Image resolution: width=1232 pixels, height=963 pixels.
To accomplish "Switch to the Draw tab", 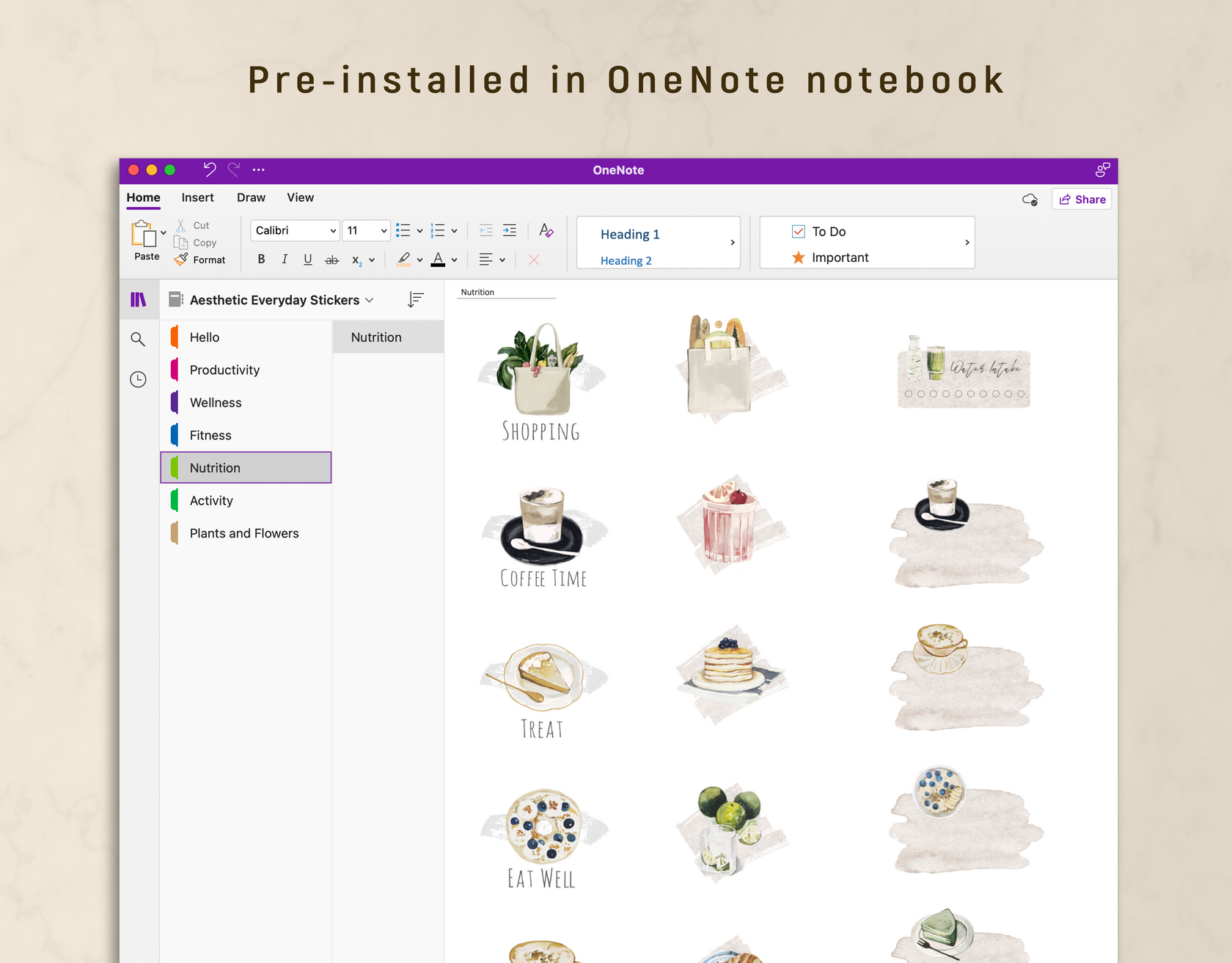I will point(251,197).
